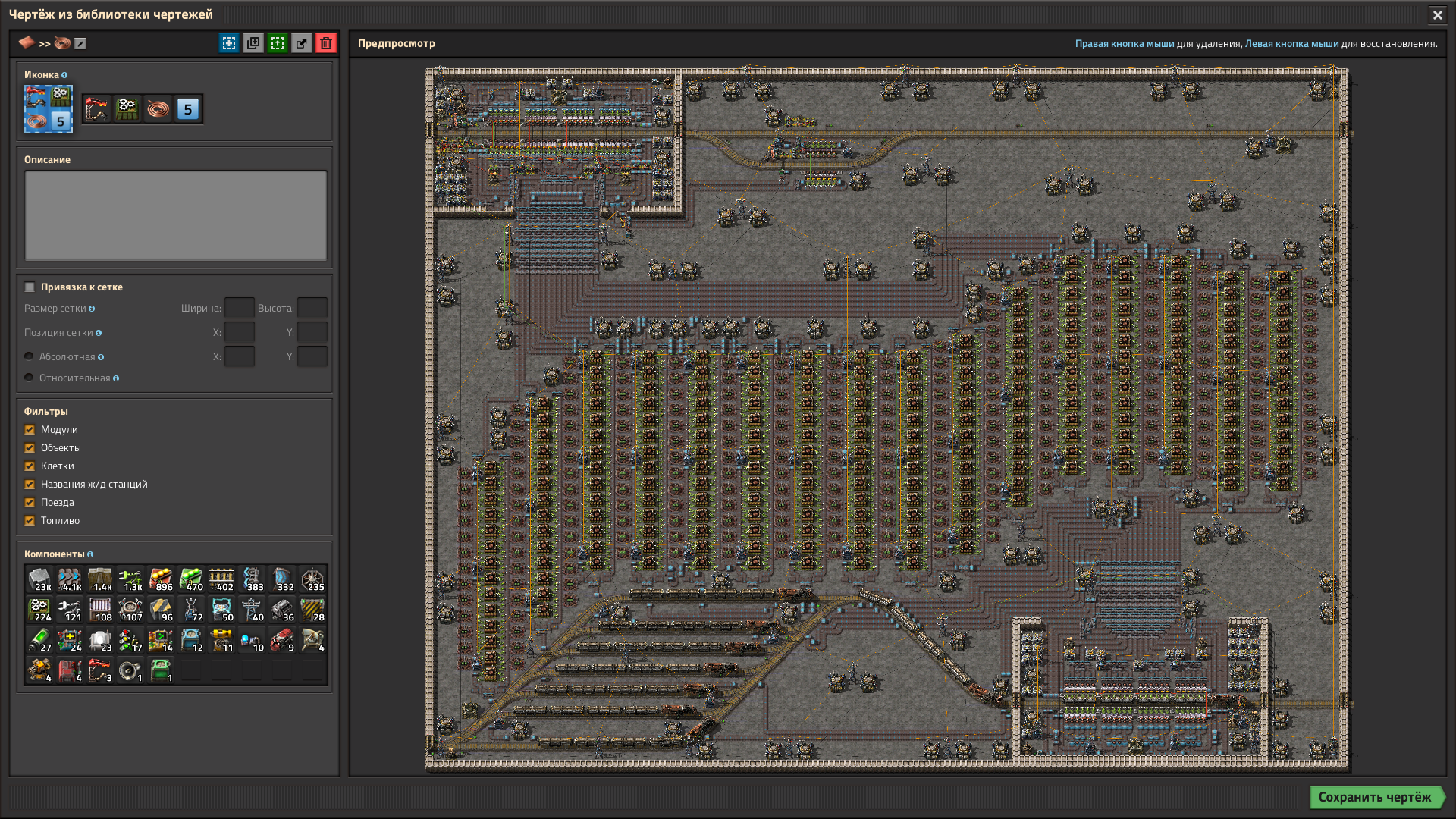Click the blue select-new-contents button
Screen dimensions: 1456x819
coord(229,43)
